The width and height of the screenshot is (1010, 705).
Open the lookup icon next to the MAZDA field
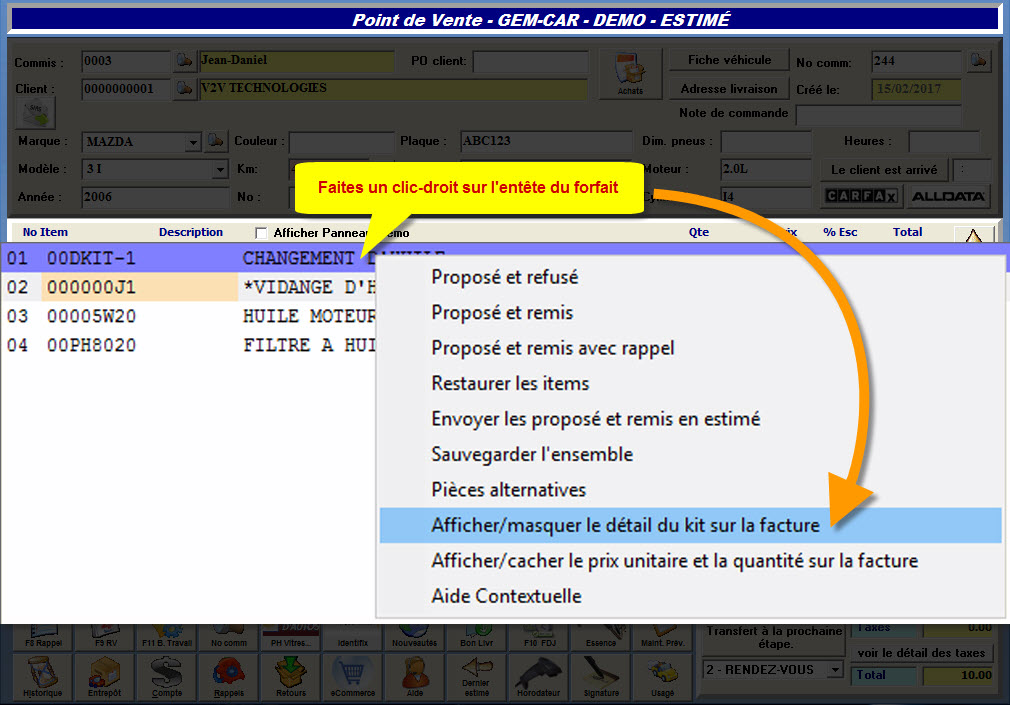pyautogui.click(x=216, y=141)
